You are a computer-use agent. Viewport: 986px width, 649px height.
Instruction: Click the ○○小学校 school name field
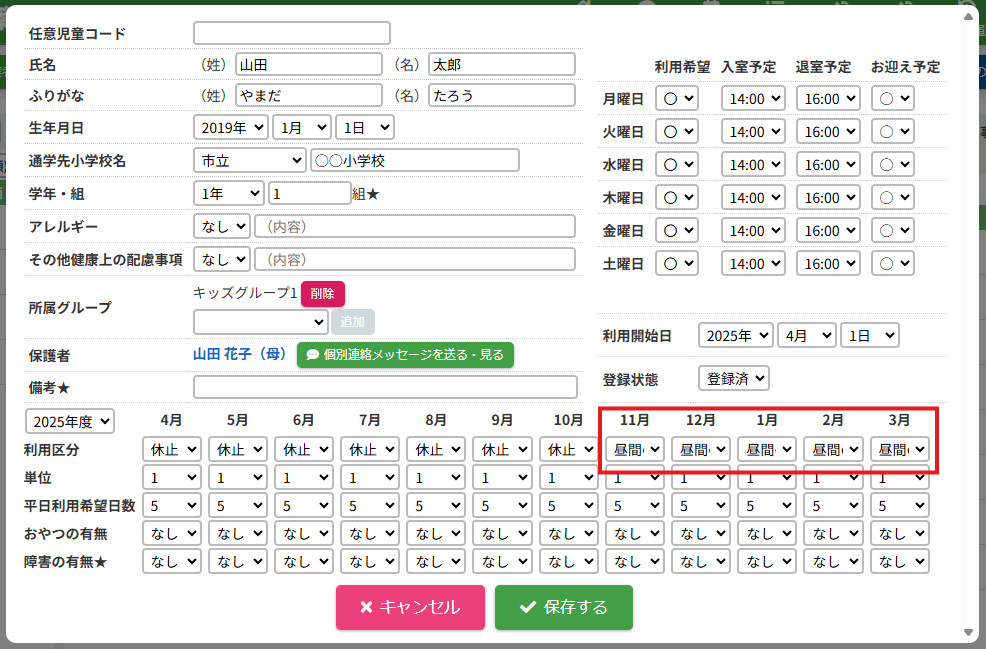(x=414, y=161)
